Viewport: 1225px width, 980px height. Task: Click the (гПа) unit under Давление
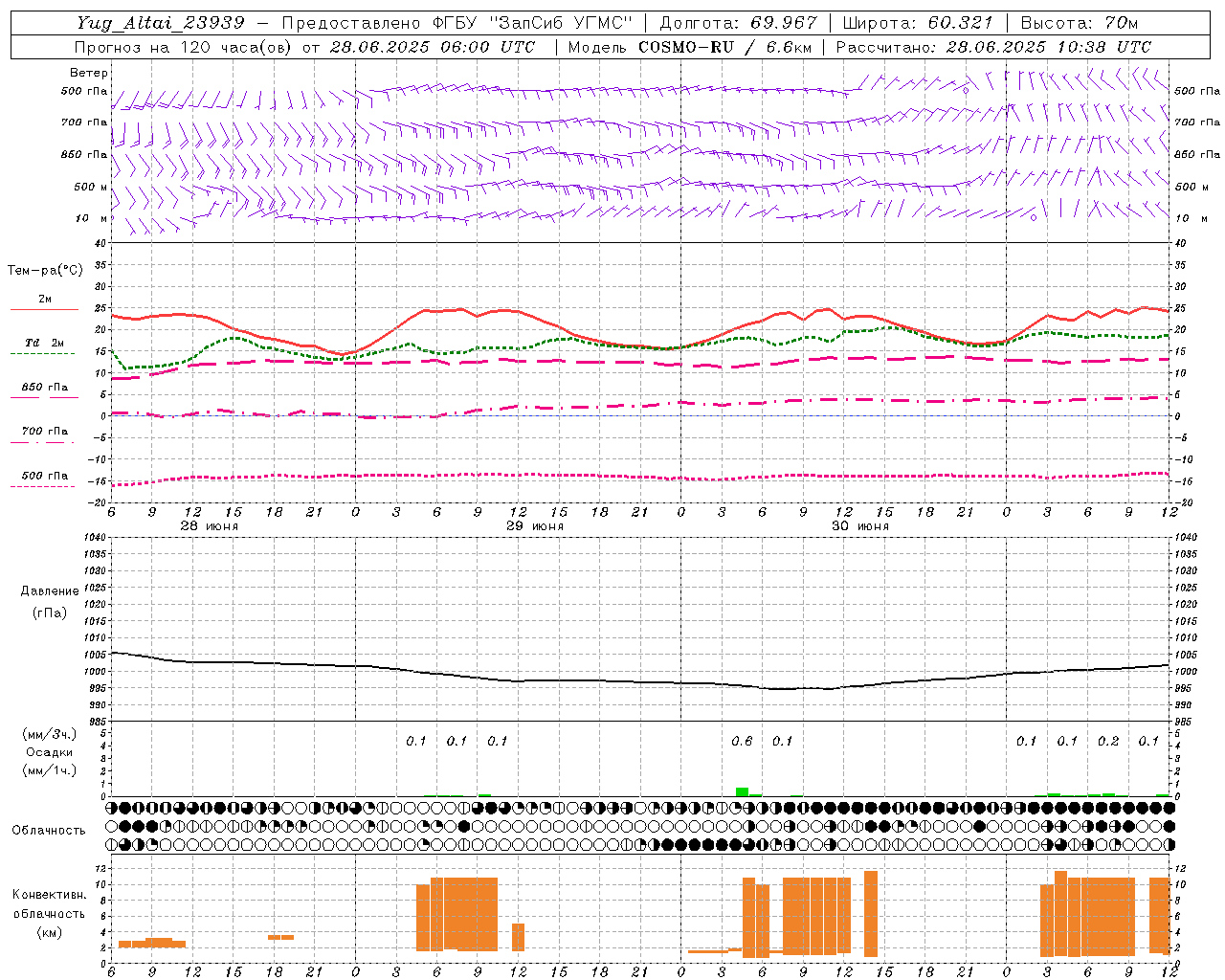tap(50, 612)
